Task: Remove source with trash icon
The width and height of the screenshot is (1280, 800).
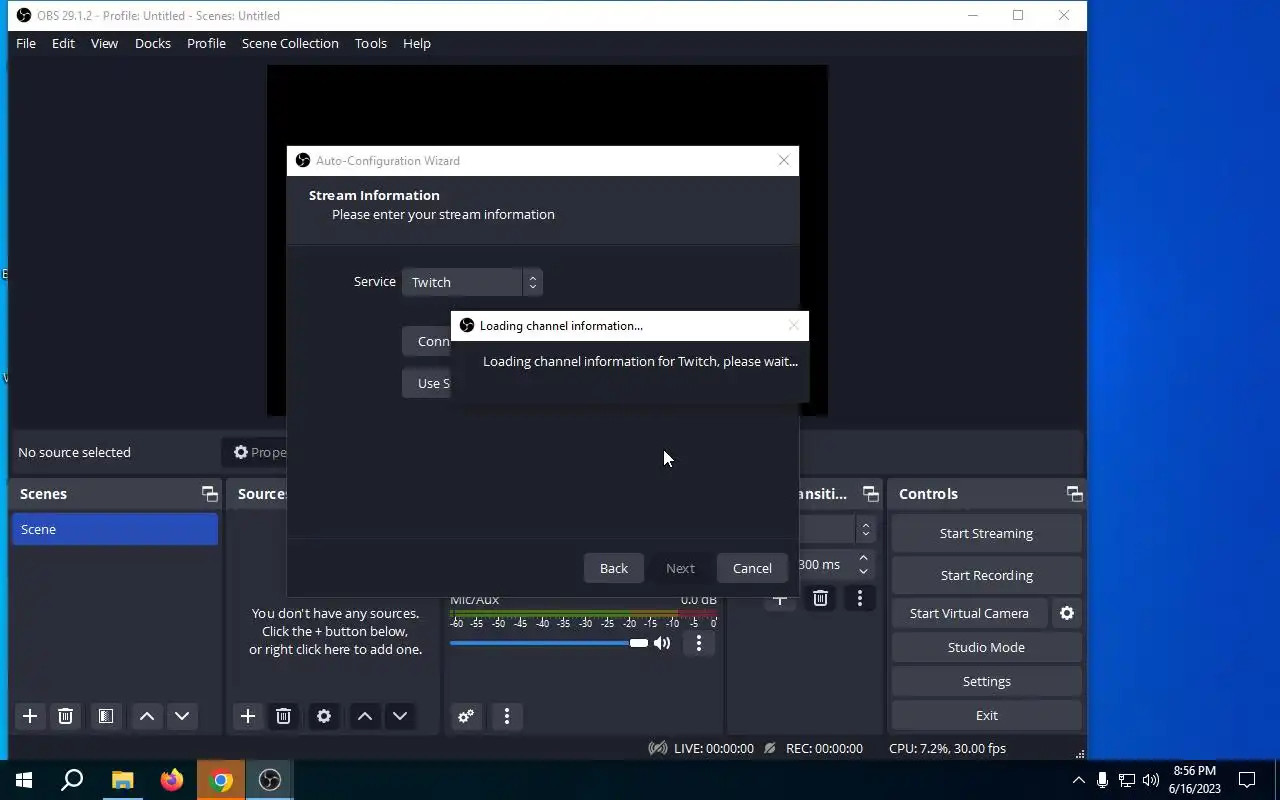Action: coord(283,716)
